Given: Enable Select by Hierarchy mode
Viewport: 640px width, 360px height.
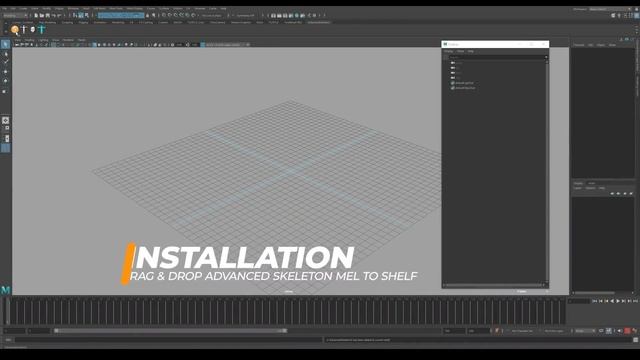Looking at the screenshot, I should [x=75, y=16].
